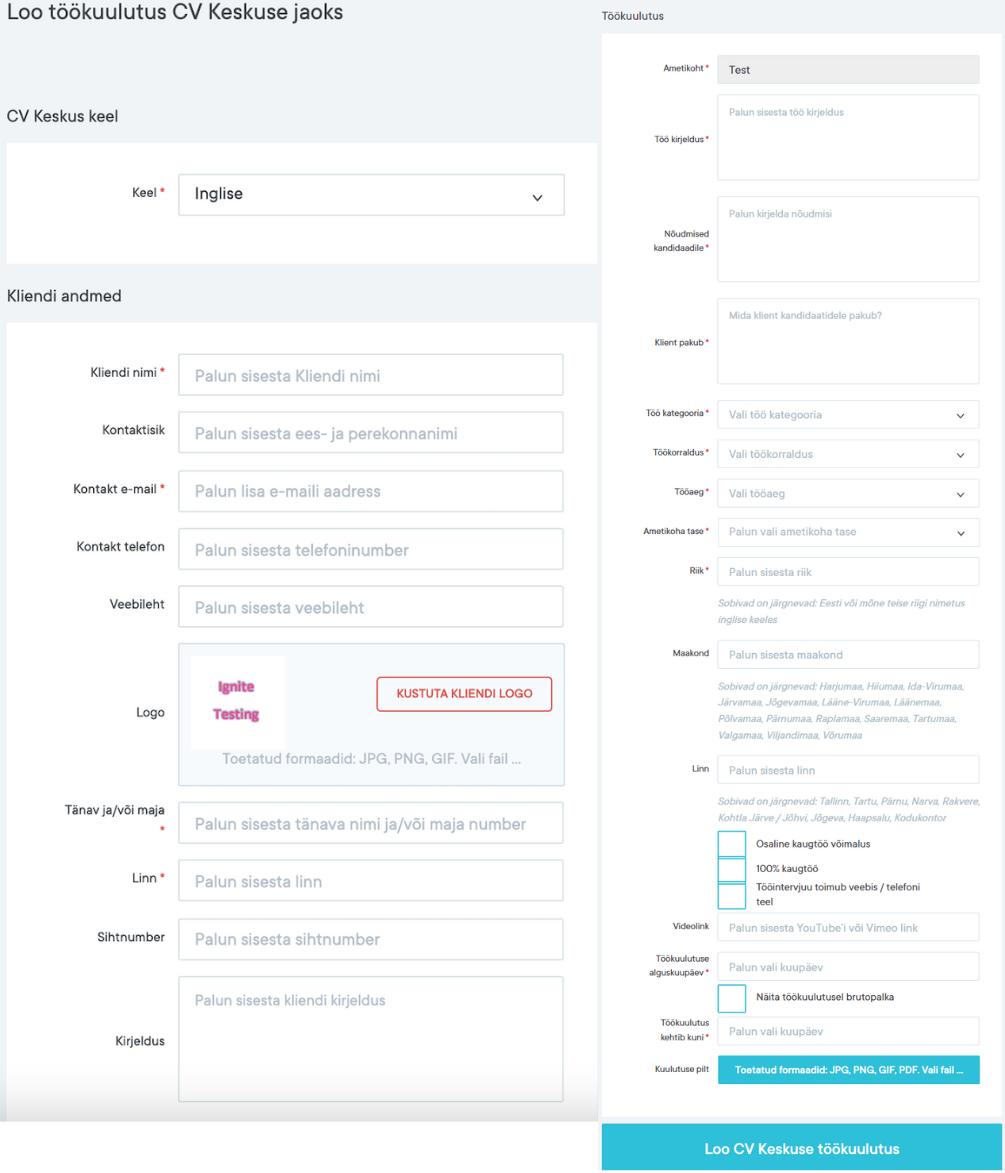Focus the Kliendi nimi input field
Image resolution: width=1005 pixels, height=1173 pixels.
tap(371, 375)
